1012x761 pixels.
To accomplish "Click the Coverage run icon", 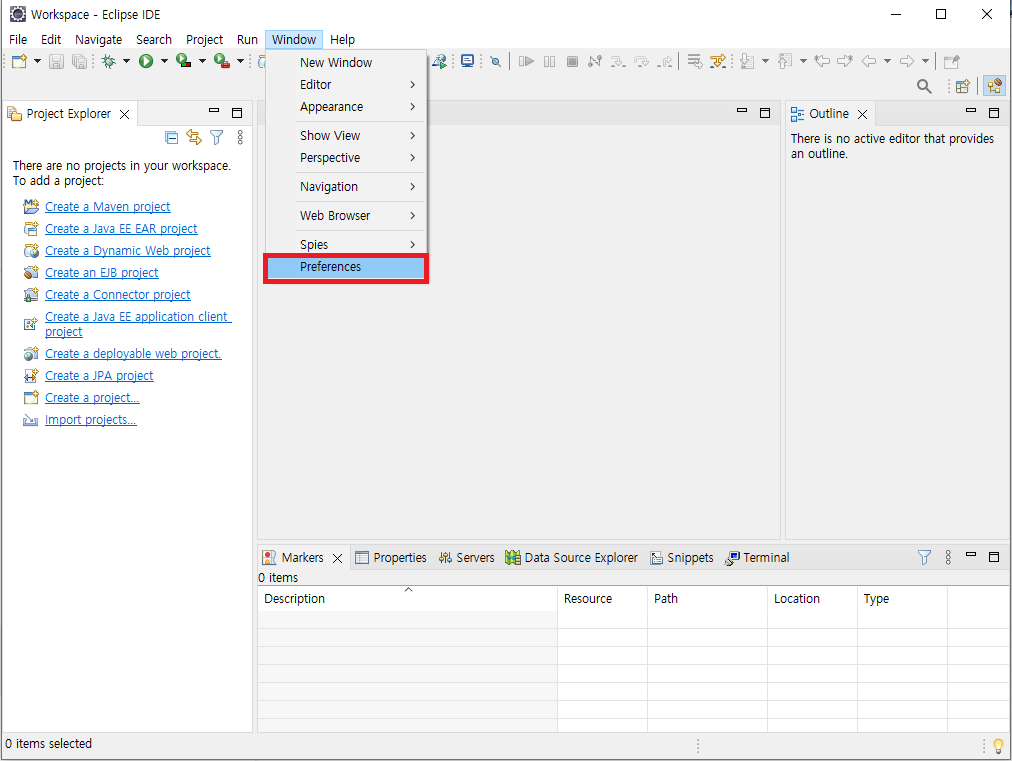I will click(x=184, y=61).
